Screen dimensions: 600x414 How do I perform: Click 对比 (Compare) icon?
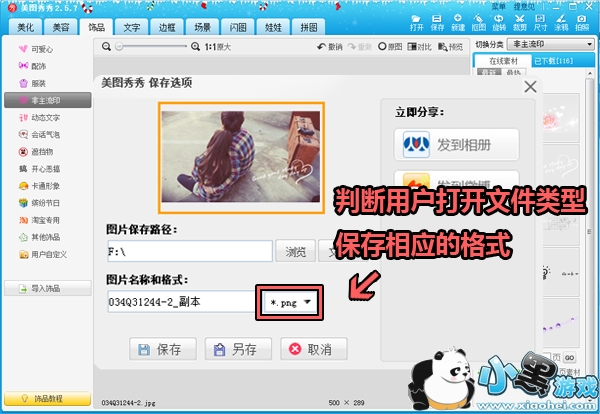click(x=419, y=47)
